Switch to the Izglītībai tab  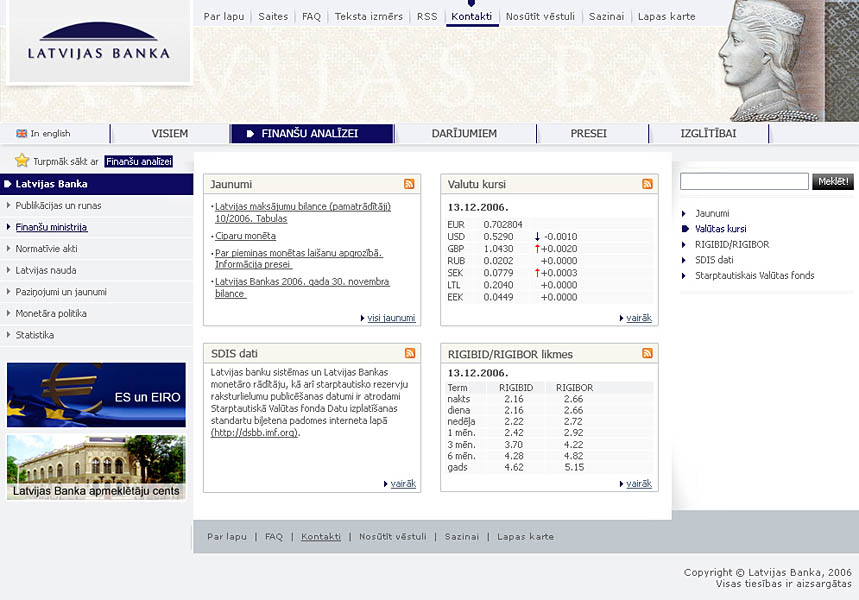[x=708, y=133]
